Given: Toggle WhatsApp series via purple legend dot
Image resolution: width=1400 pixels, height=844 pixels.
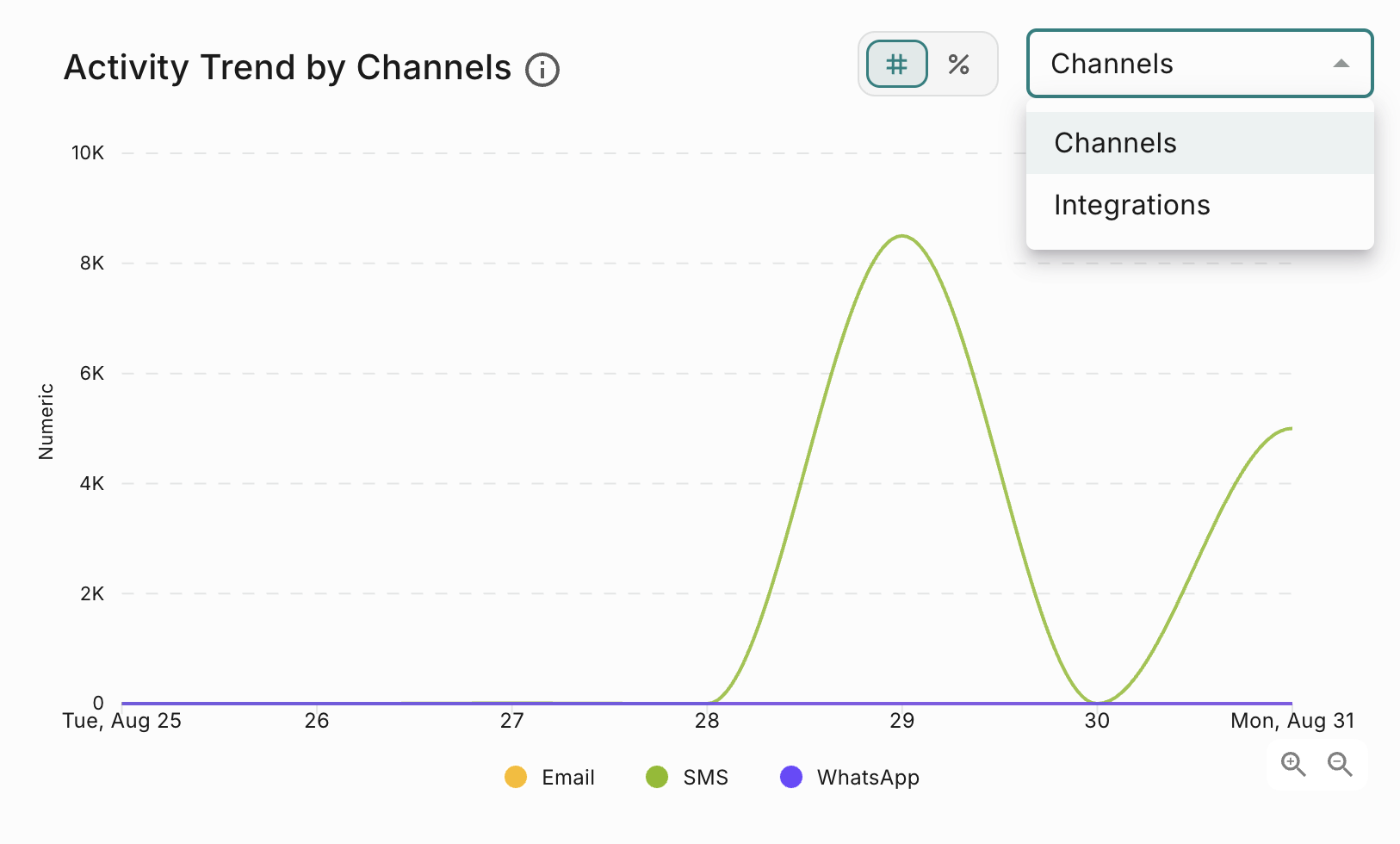Looking at the screenshot, I should click(791, 777).
